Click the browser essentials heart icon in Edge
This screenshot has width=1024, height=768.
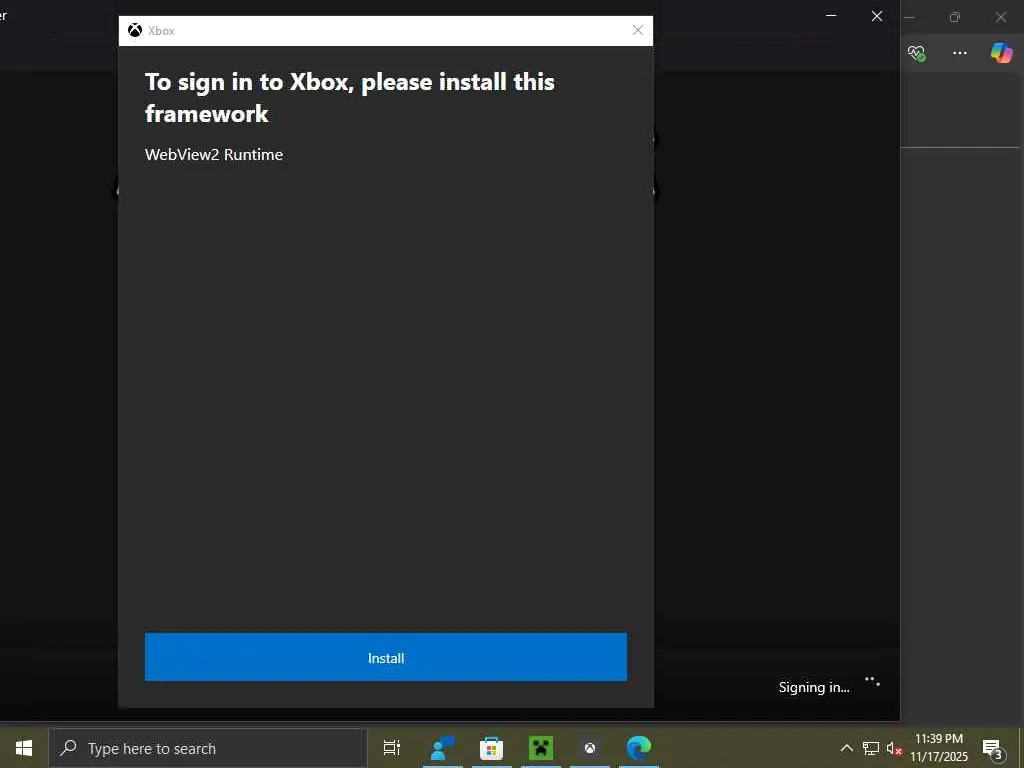(x=917, y=53)
